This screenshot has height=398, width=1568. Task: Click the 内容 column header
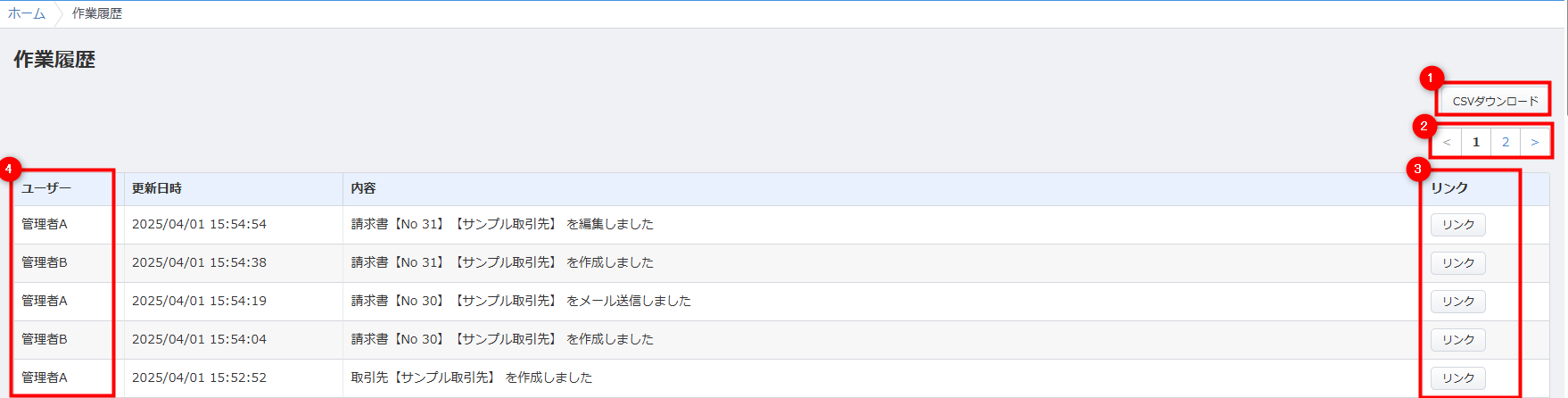tap(363, 188)
